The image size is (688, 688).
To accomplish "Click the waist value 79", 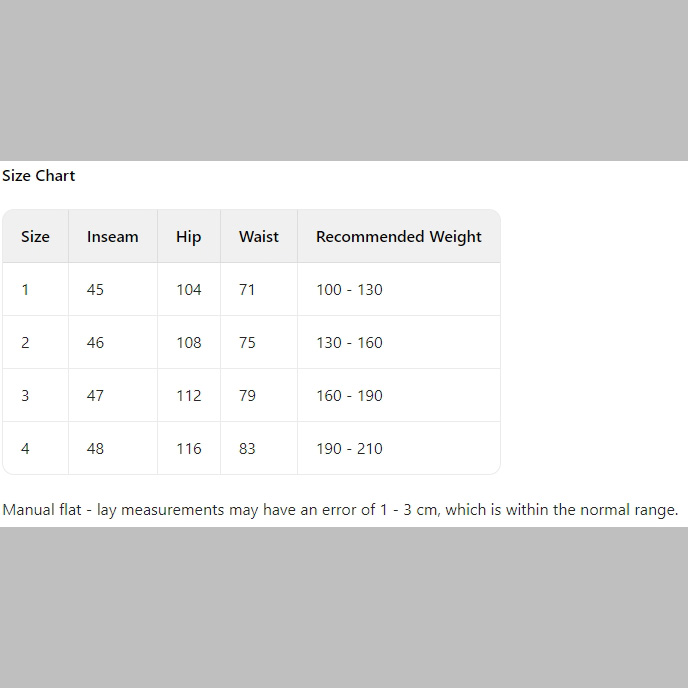I will (x=247, y=396).
